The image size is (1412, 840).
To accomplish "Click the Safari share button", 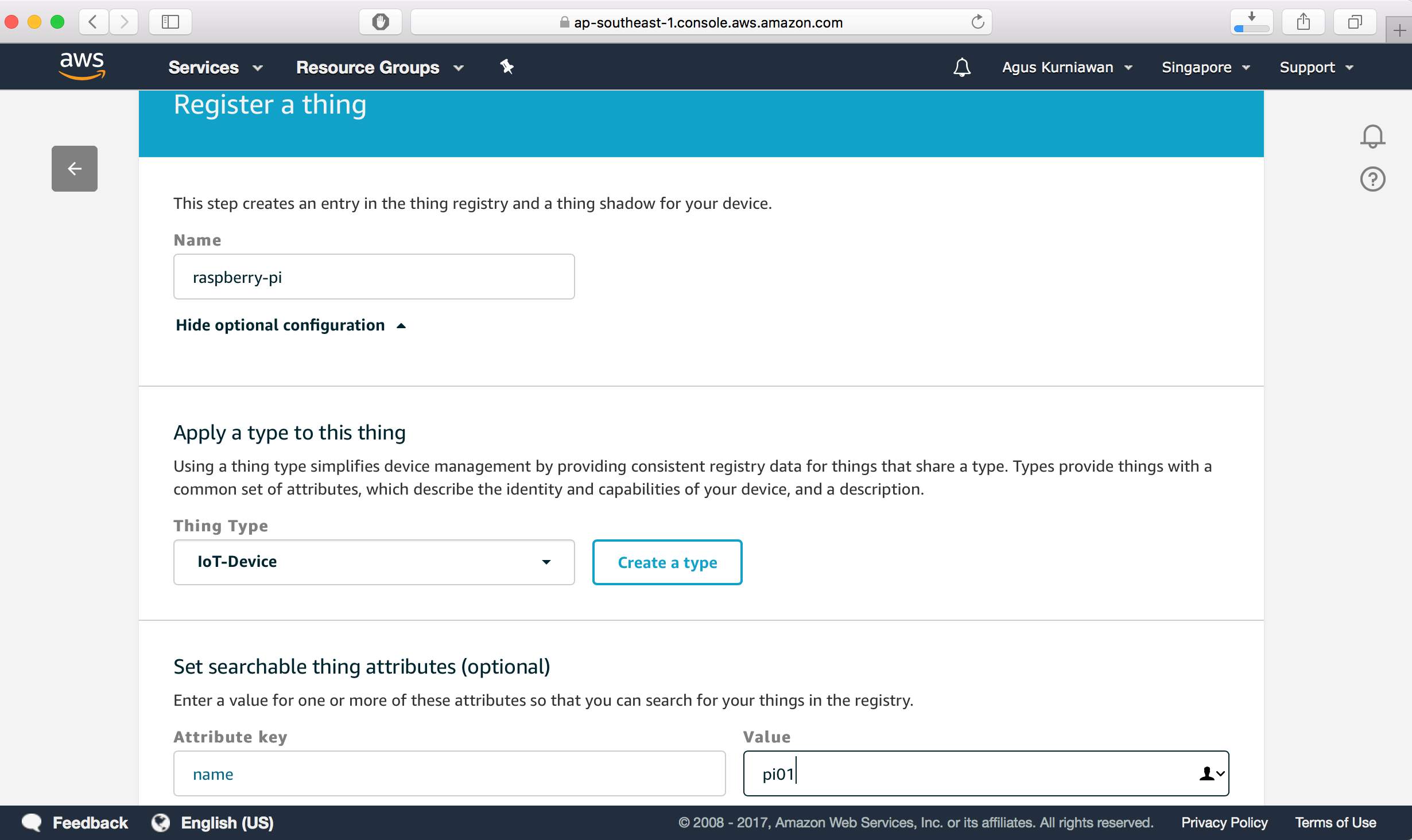I will point(1304,22).
